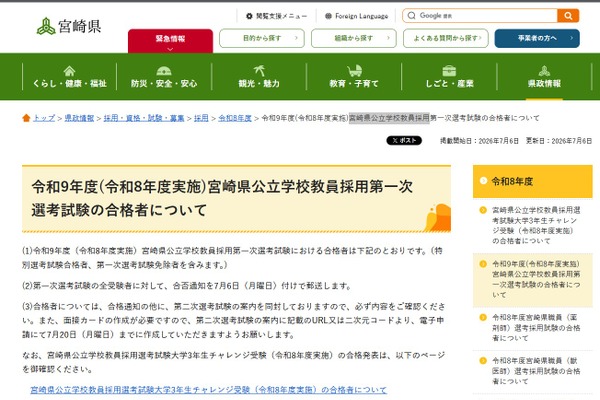Viewport: 600px width, 400px height.
Task: Click the Miyazaki Prefecture logo
Action: (x=69, y=26)
